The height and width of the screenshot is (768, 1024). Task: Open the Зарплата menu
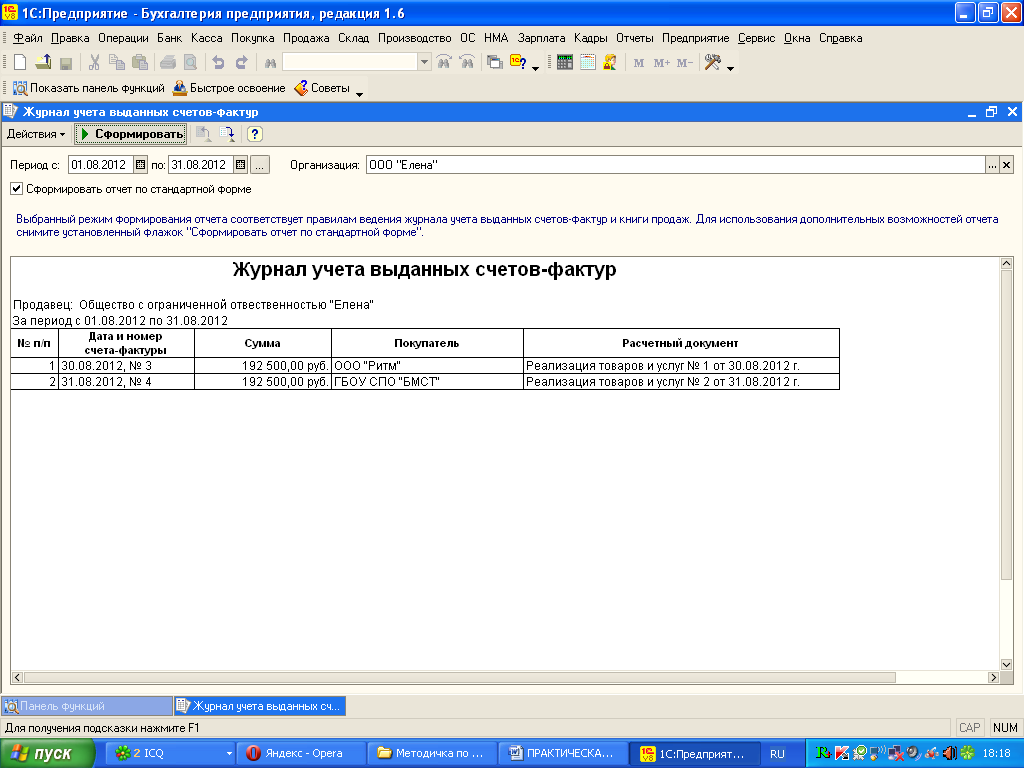tap(541, 38)
